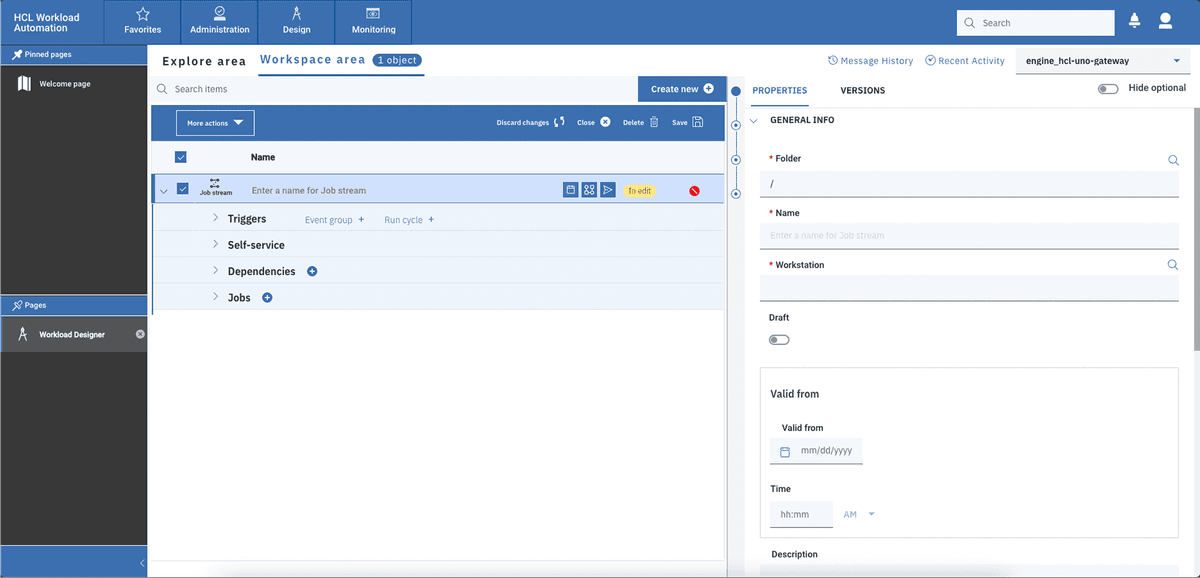This screenshot has width=1200, height=578.
Task: Open the engine_hcl-uno-gateway engine dropdown
Action: [x=1102, y=61]
